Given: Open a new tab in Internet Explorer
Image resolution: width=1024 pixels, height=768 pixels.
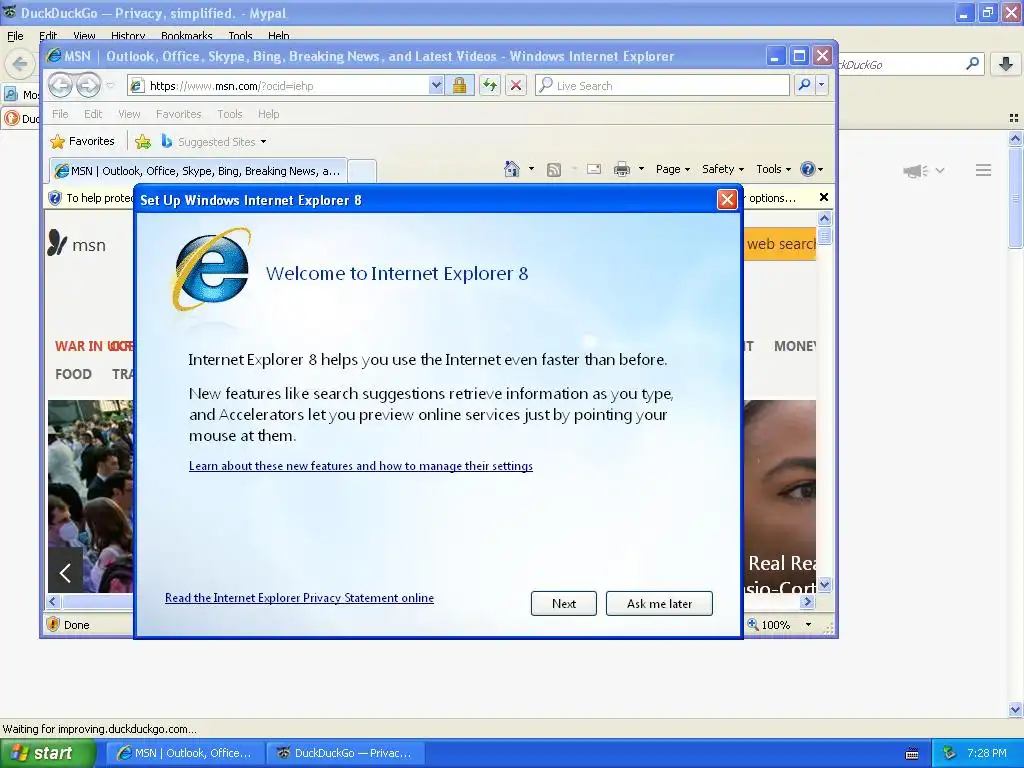Looking at the screenshot, I should (362, 171).
